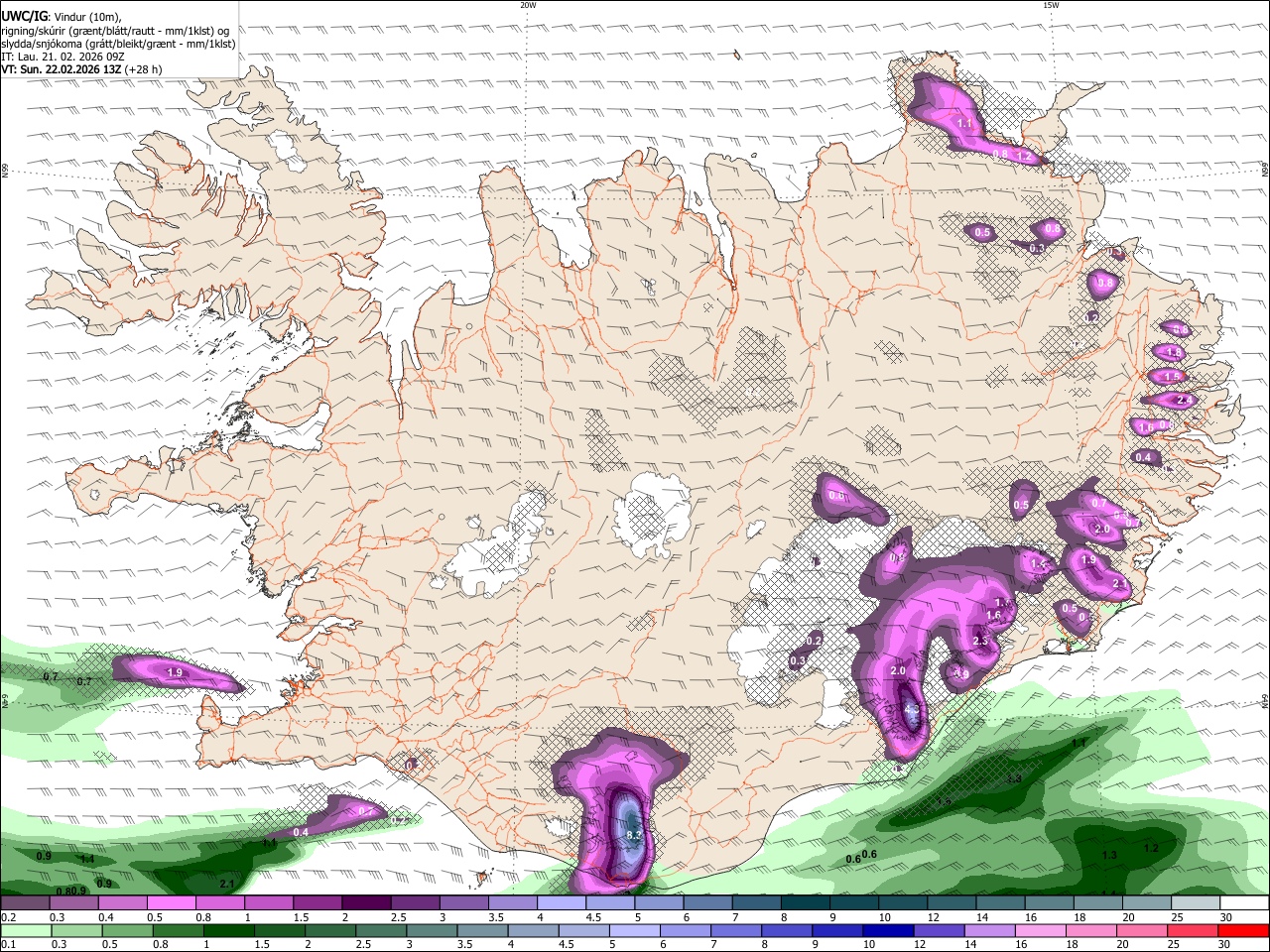
Task: Select the 'slydda/snjókoma' legend description line
Action: [x=118, y=44]
